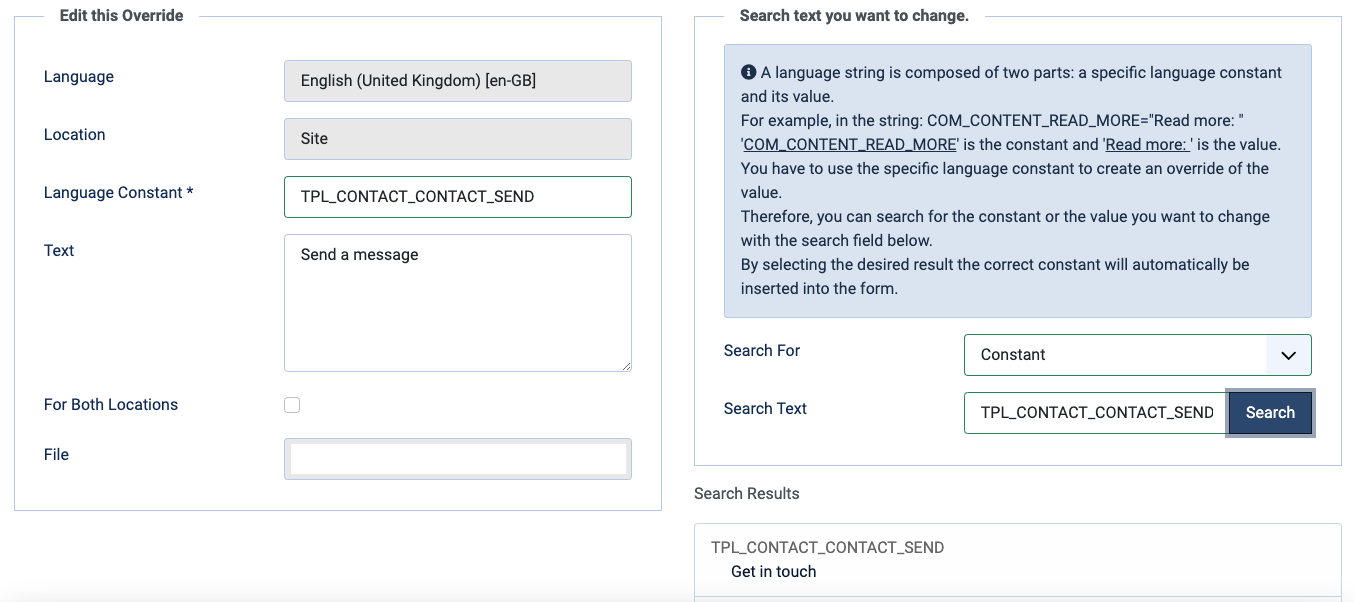Focus the Text textarea with Send a message
The height and width of the screenshot is (602, 1354).
tap(457, 302)
